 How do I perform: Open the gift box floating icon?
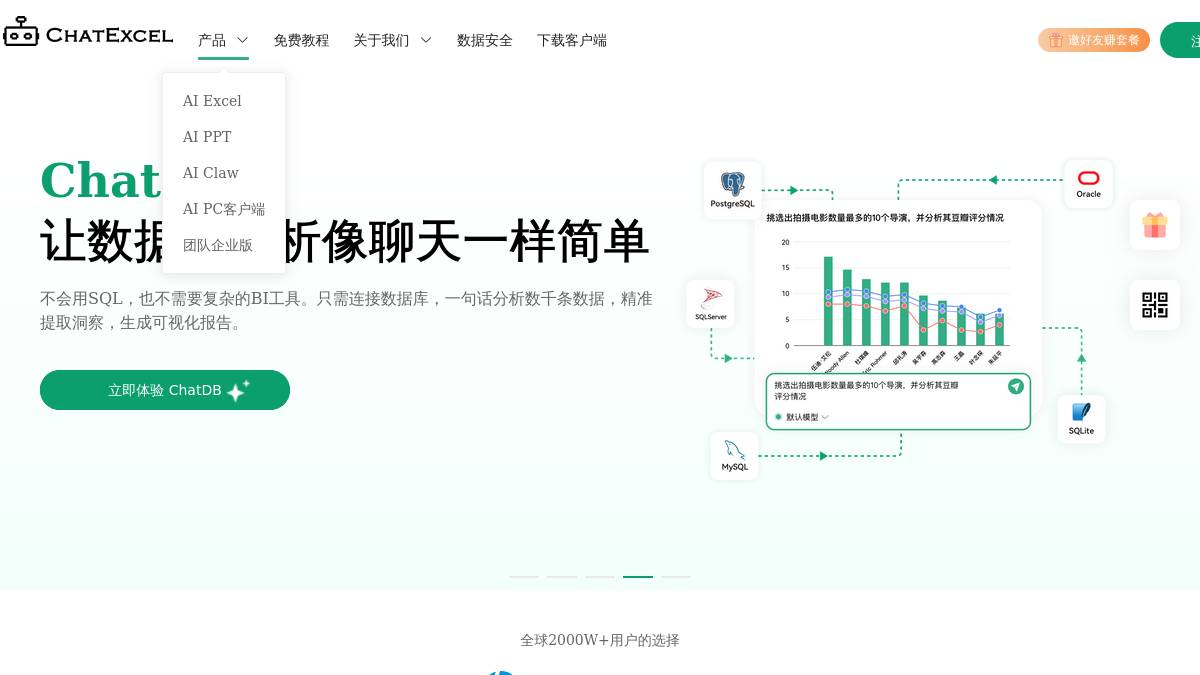pos(1155,225)
